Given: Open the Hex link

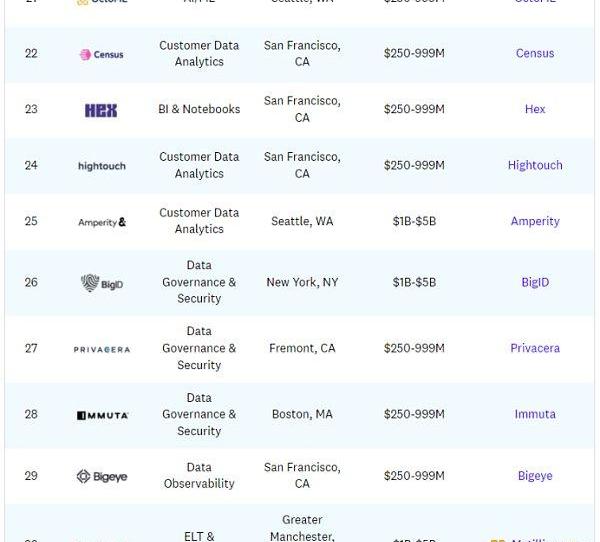Looking at the screenshot, I should point(535,109).
